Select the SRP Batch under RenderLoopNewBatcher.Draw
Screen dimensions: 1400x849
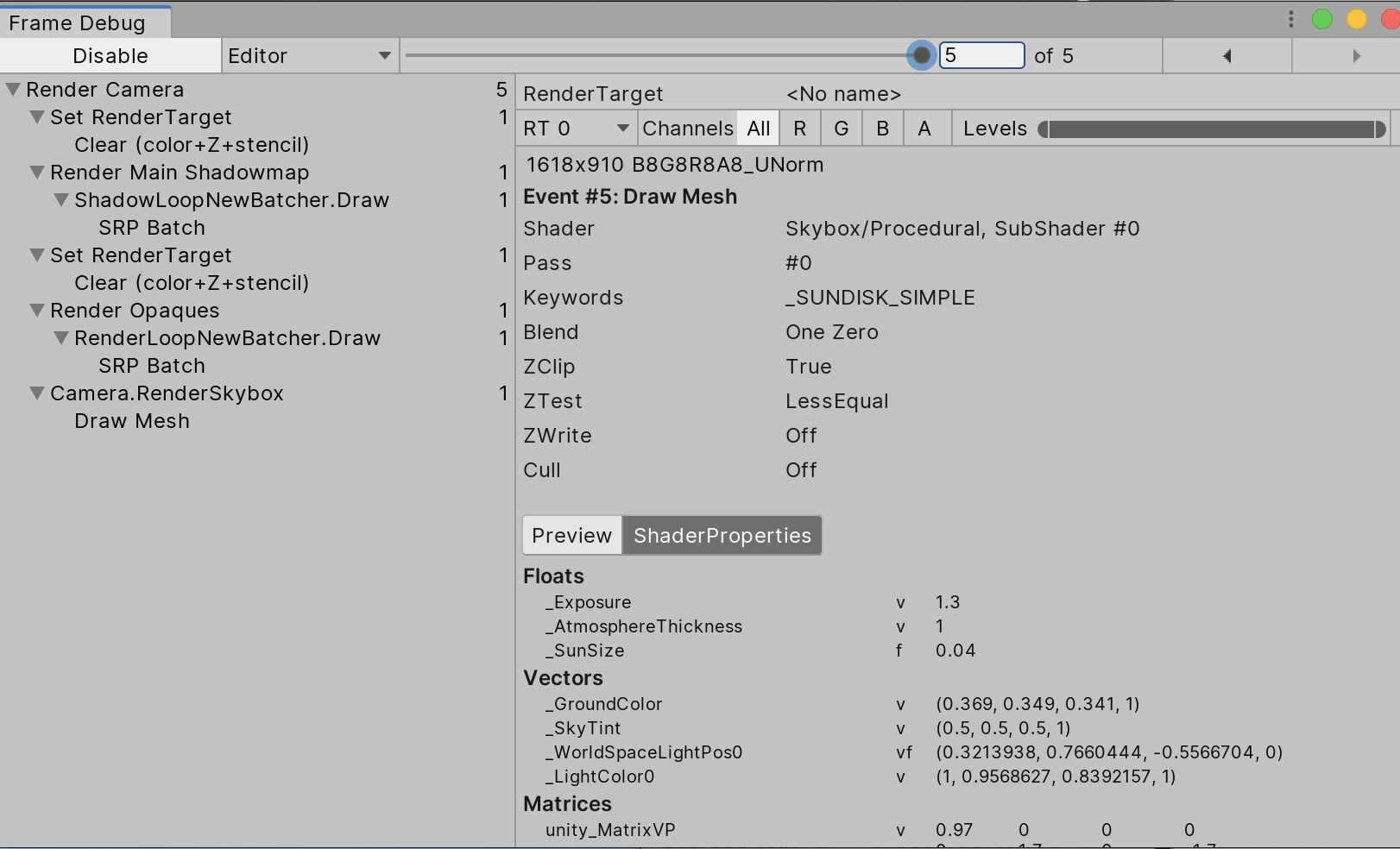click(x=152, y=365)
